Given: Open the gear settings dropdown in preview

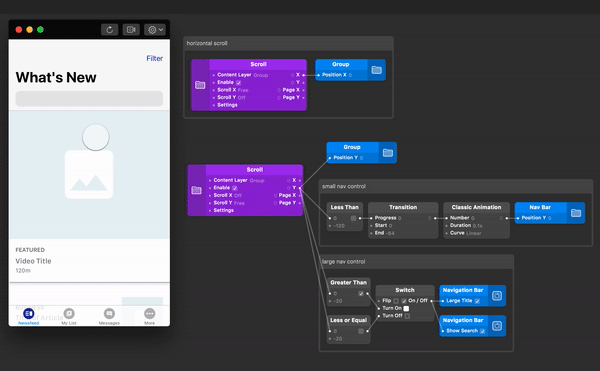Looking at the screenshot, I should tap(155, 29).
